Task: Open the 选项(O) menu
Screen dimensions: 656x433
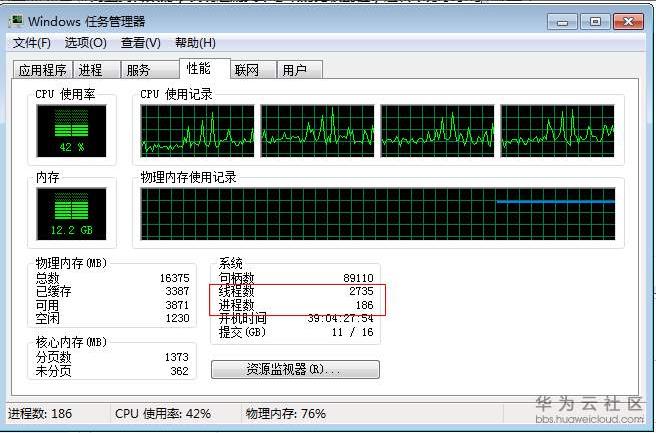Action: point(85,43)
